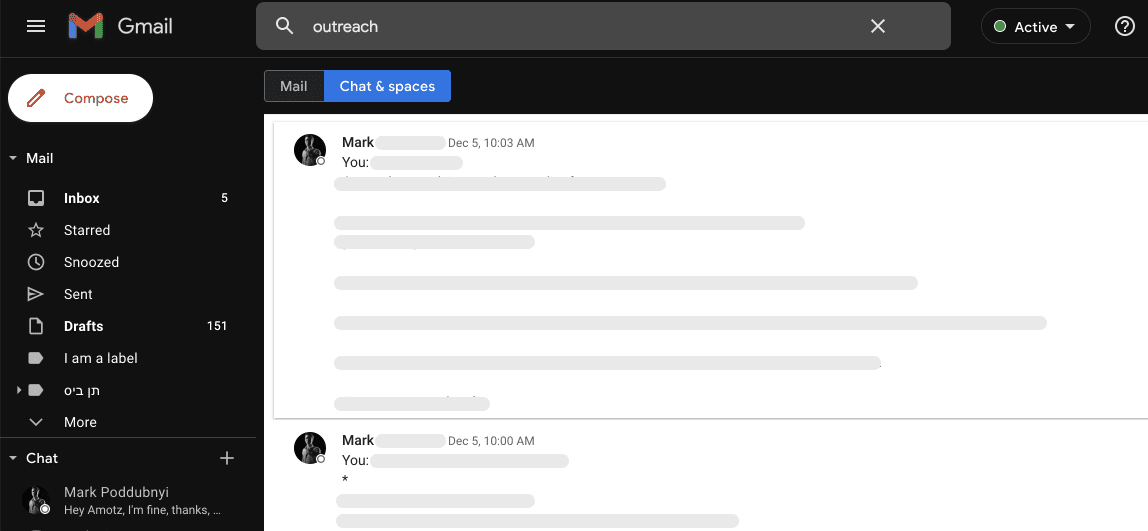Open the Inbox folder

click(82, 198)
